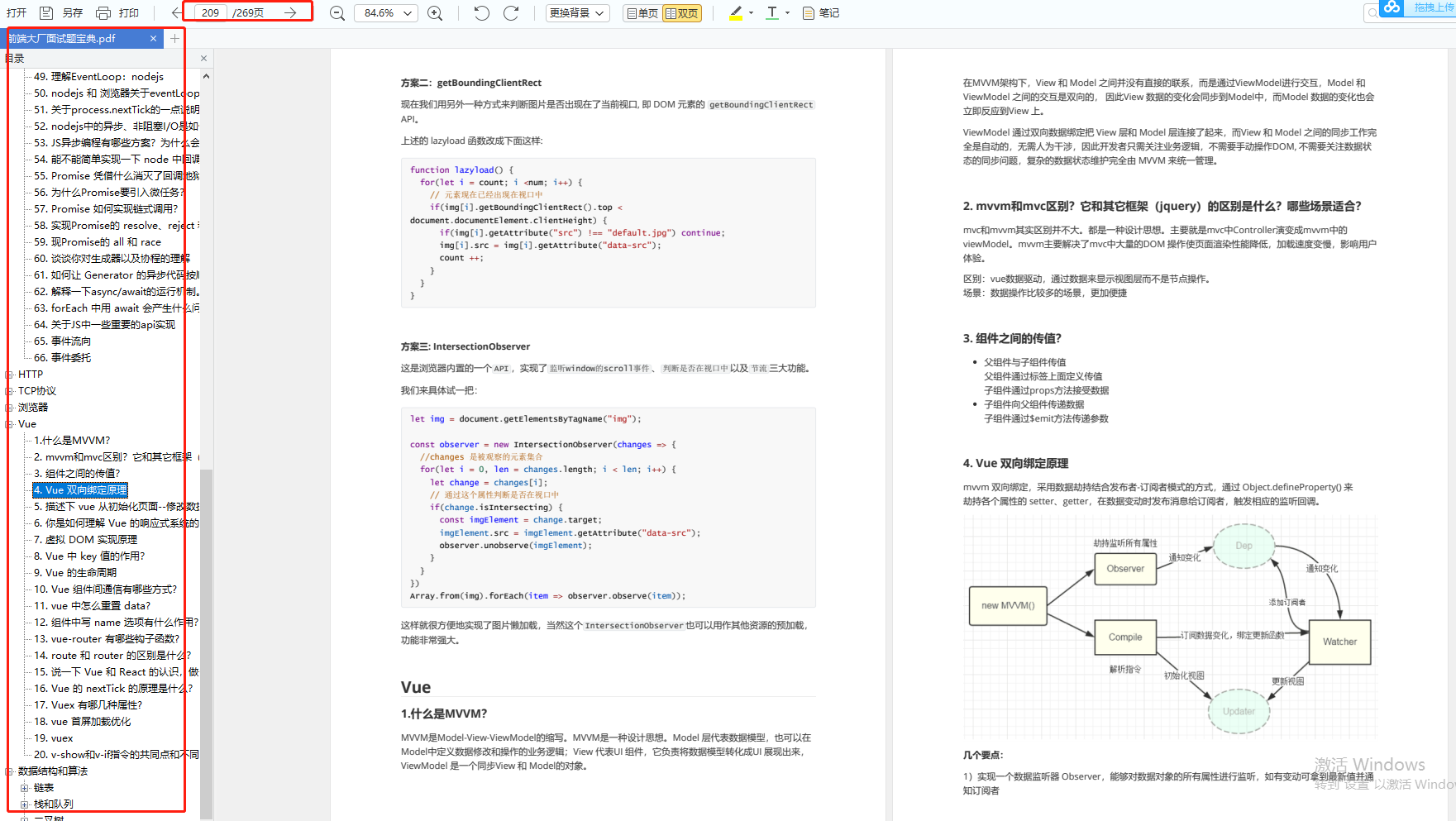This screenshot has width=1456, height=821.
Task: Click the zoom in magnifier icon
Action: pos(435,13)
